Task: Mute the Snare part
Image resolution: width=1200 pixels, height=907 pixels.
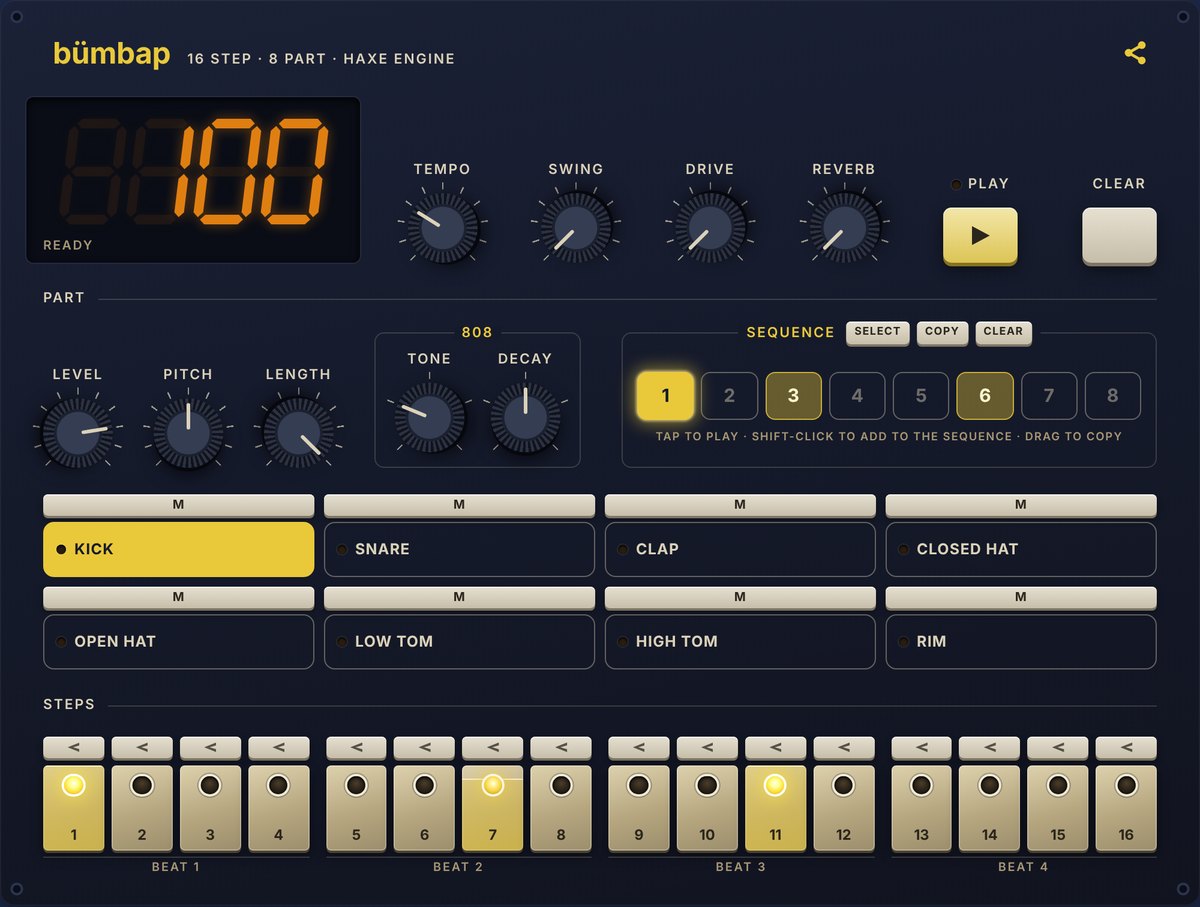Action: pyautogui.click(x=459, y=505)
